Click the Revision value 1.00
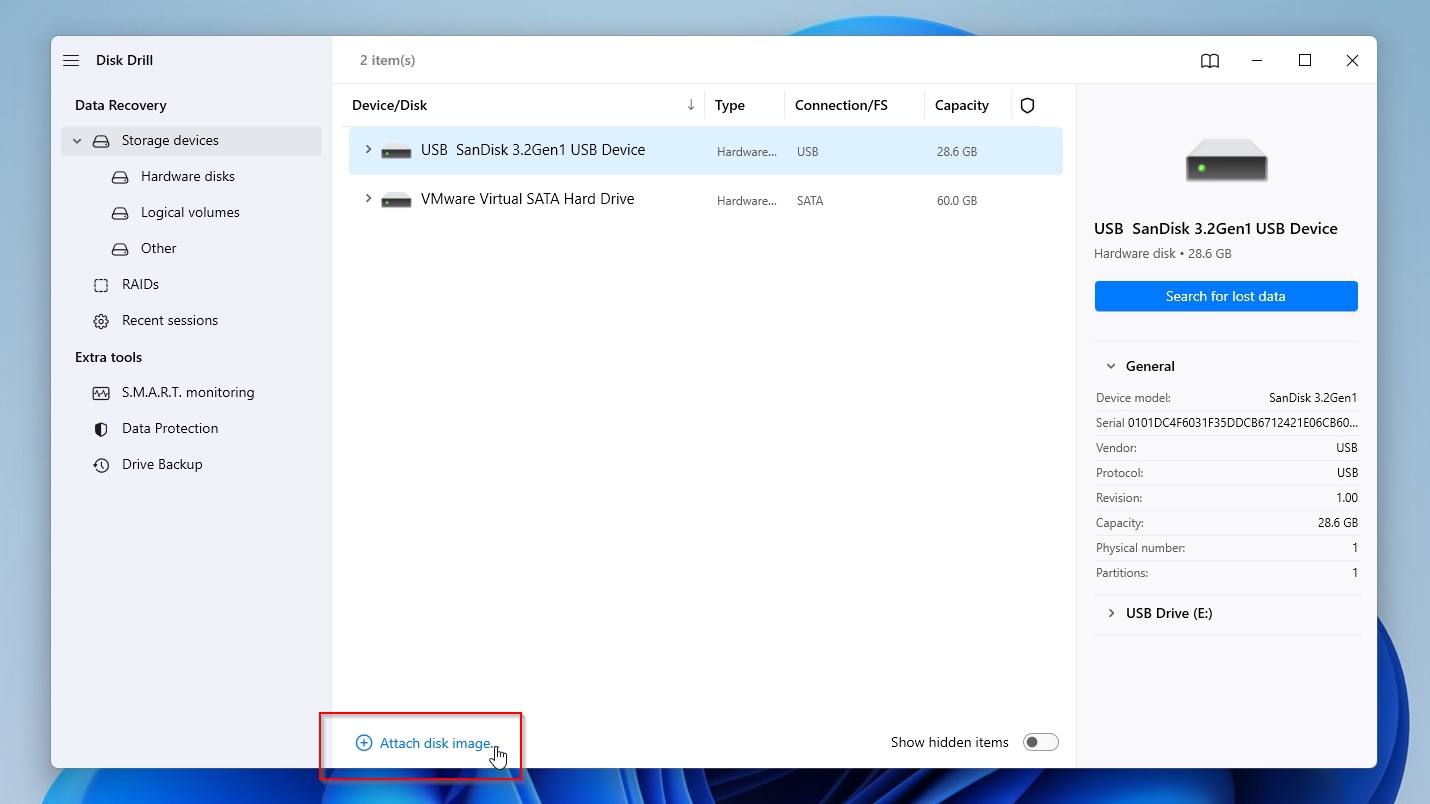This screenshot has width=1430, height=804. [1347, 498]
